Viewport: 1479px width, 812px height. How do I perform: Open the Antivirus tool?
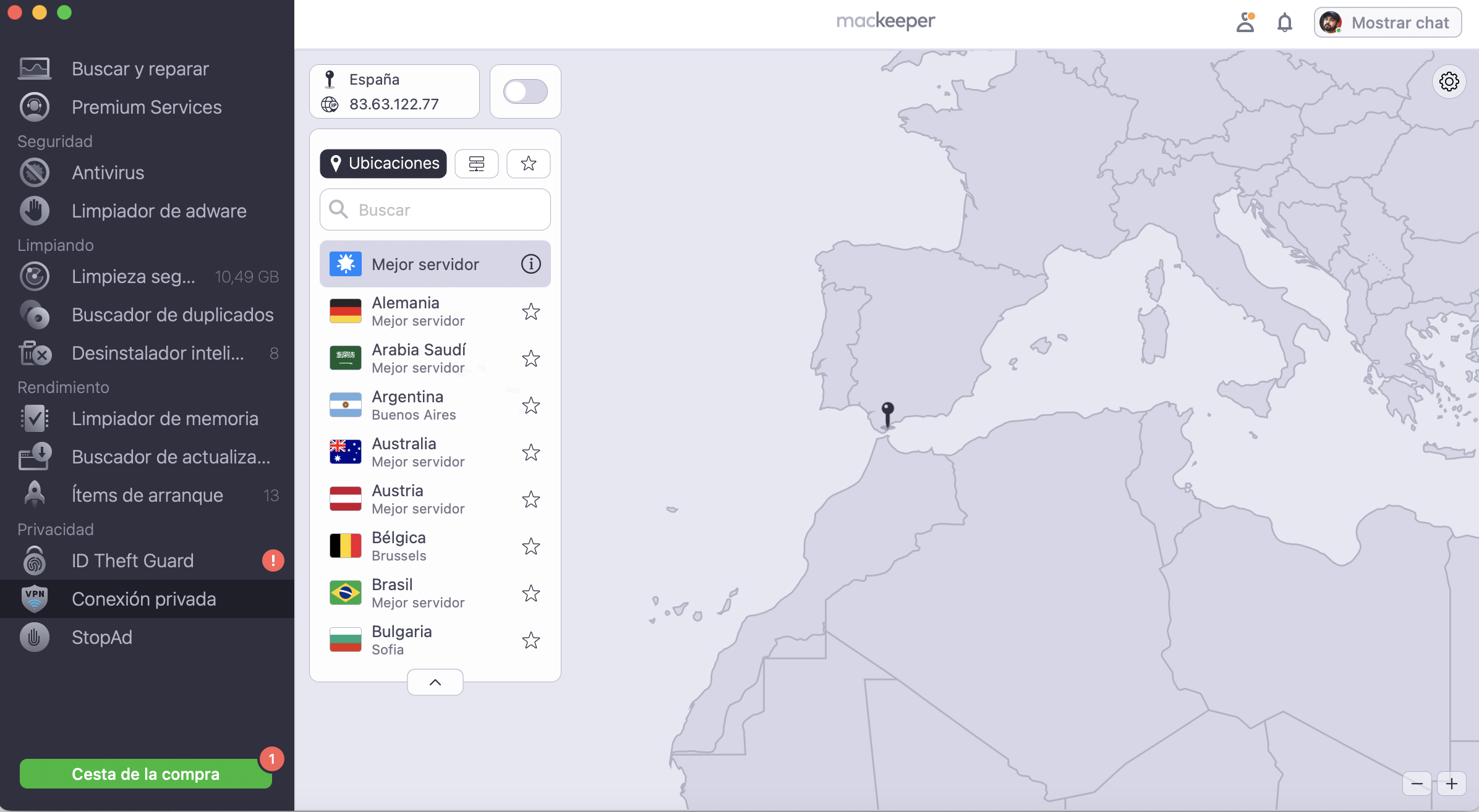click(107, 172)
